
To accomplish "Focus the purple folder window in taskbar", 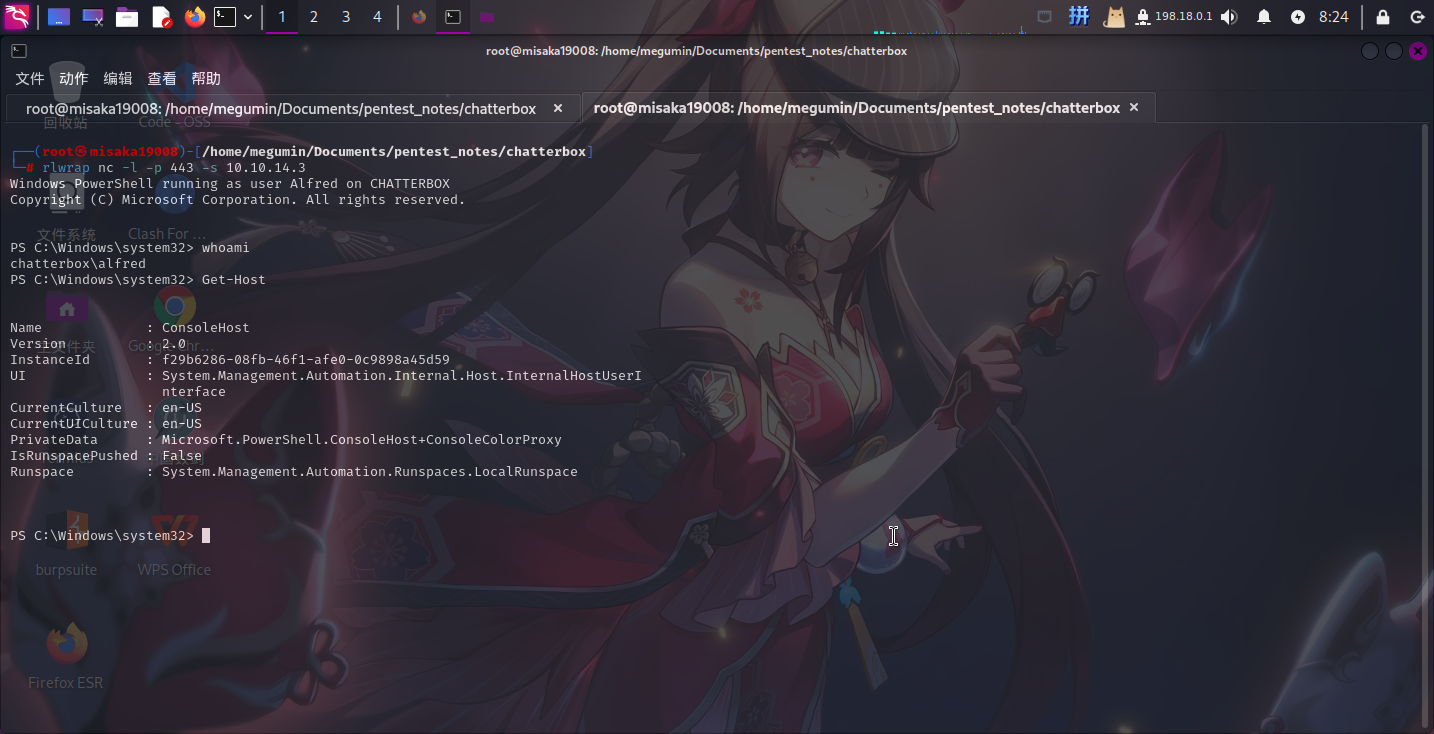I will (x=486, y=17).
